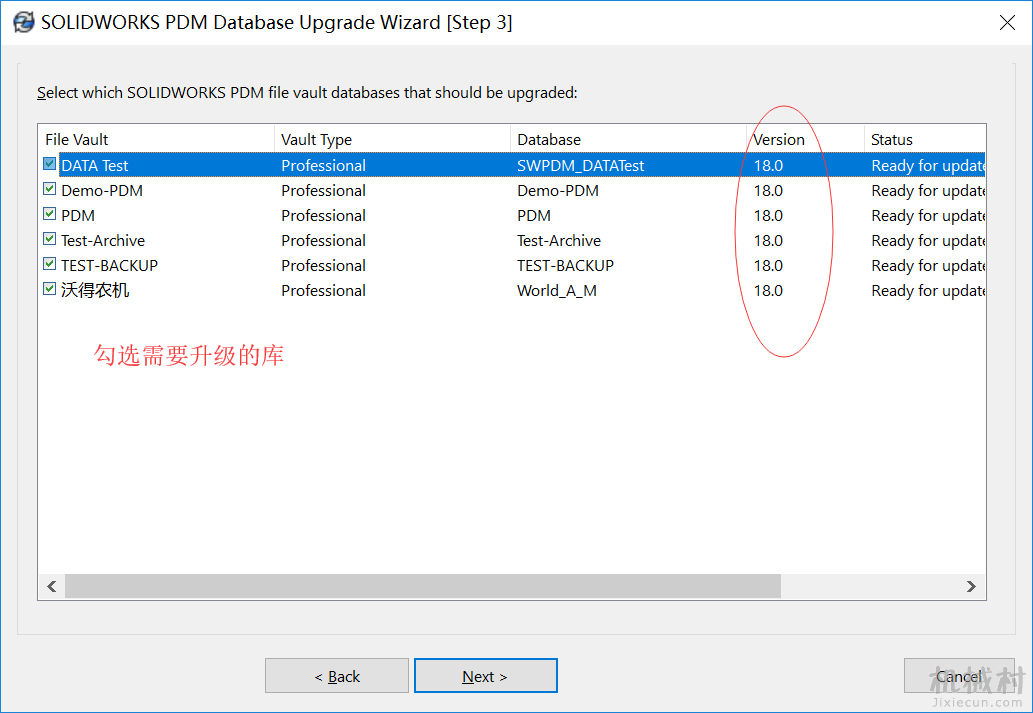
Task: Deselect the TEST-BACKUP vault checkbox
Action: coord(49,264)
